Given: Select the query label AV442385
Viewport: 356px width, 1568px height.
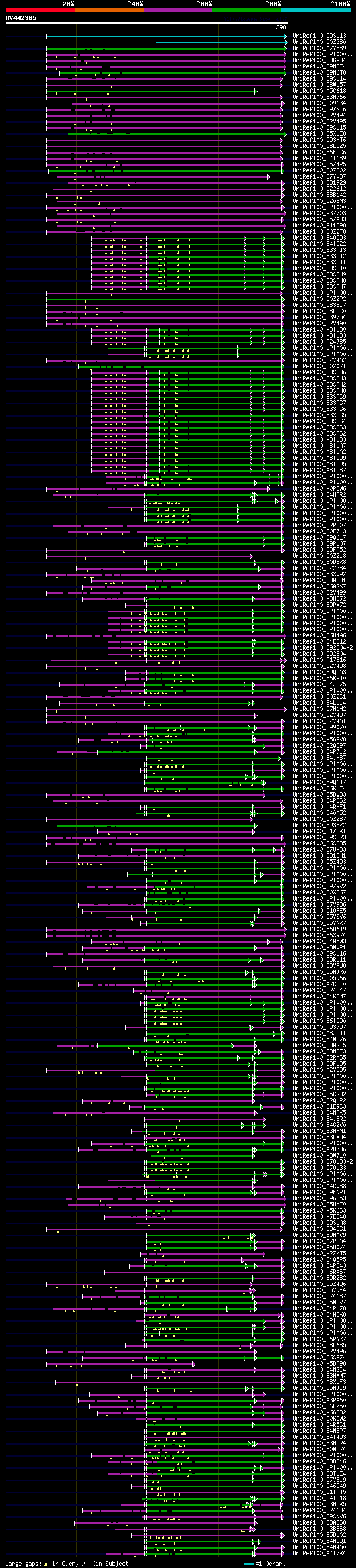Looking at the screenshot, I should (21, 18).
